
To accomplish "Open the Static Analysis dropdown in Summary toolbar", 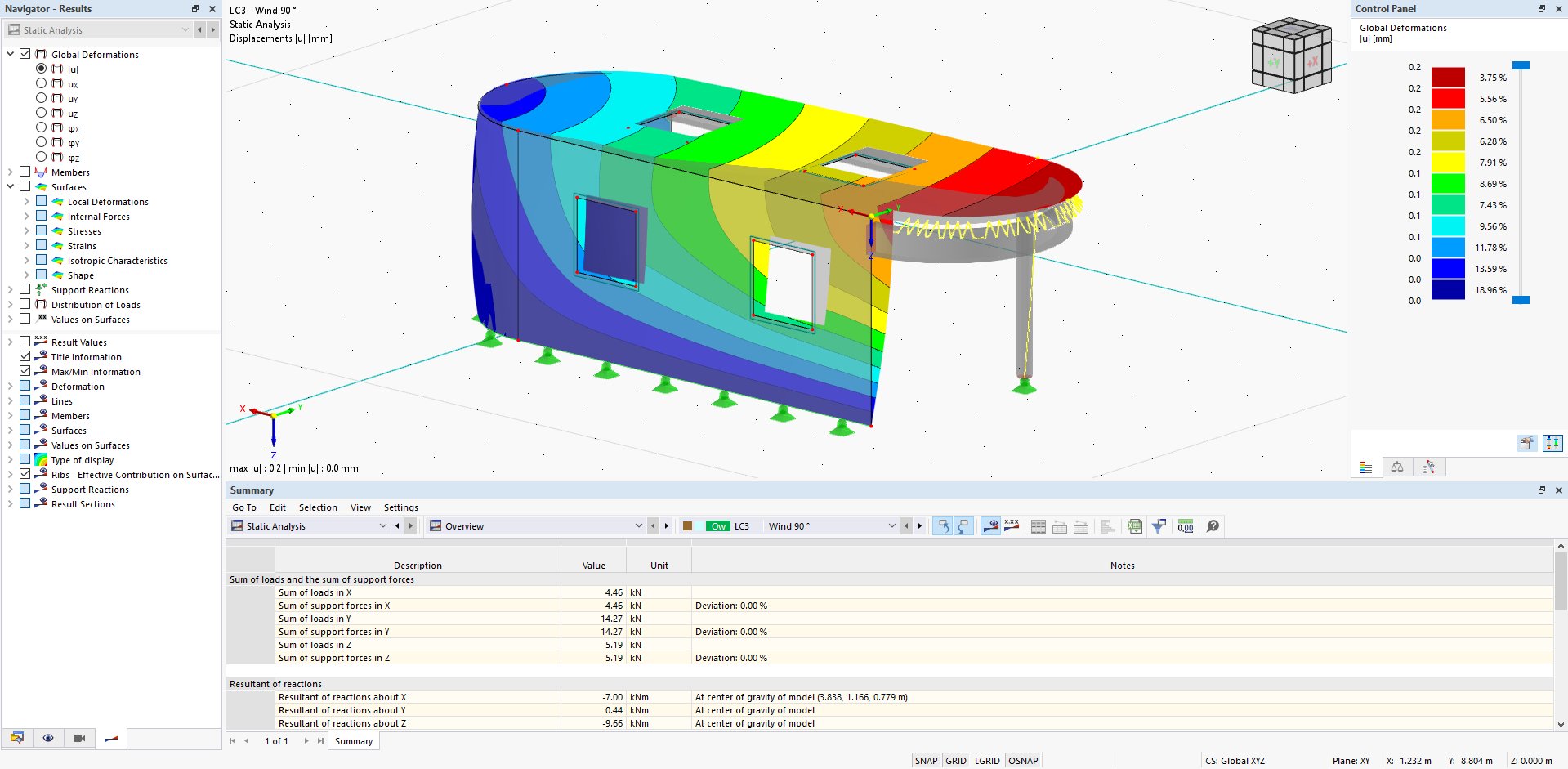I will pos(310,526).
